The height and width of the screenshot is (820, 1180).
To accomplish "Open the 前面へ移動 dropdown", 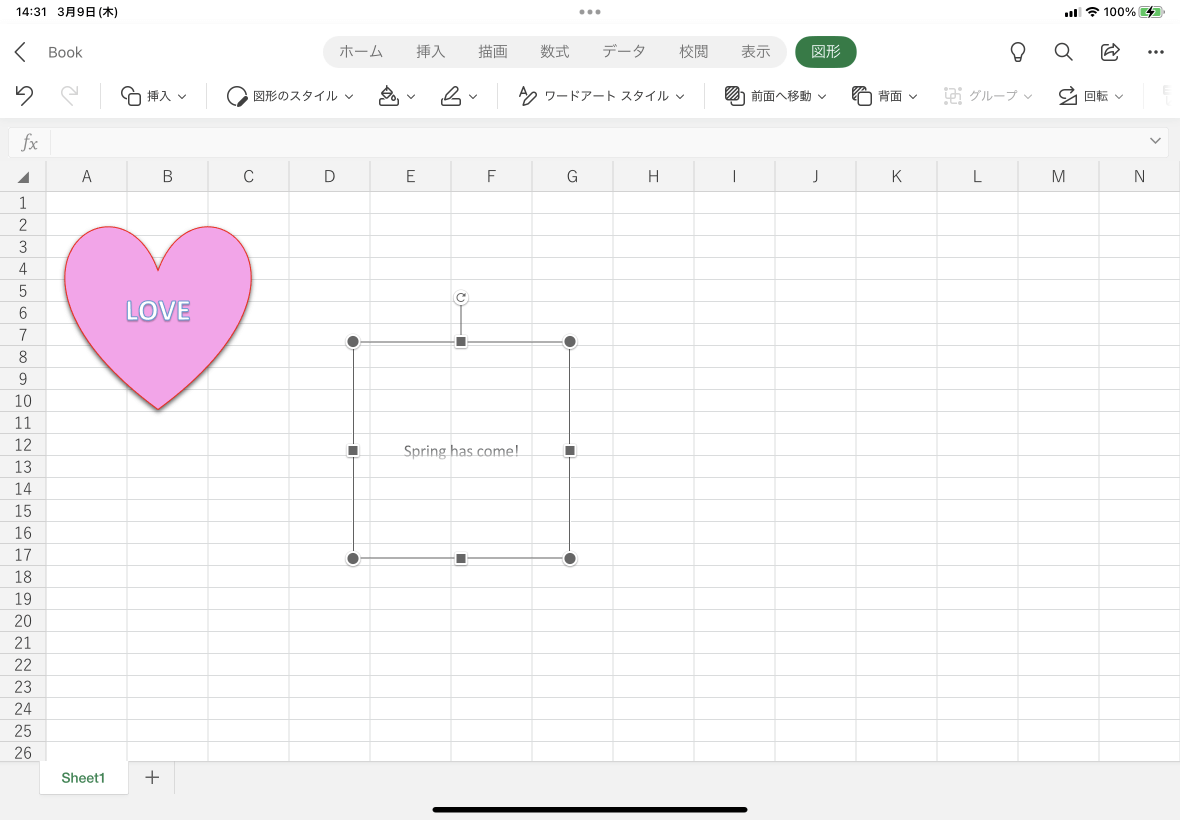I will [775, 96].
